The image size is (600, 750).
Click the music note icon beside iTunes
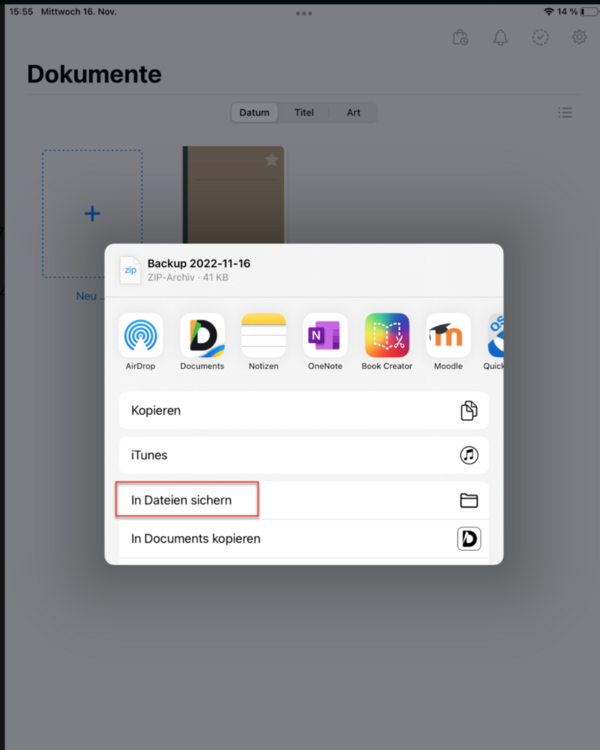(x=469, y=455)
